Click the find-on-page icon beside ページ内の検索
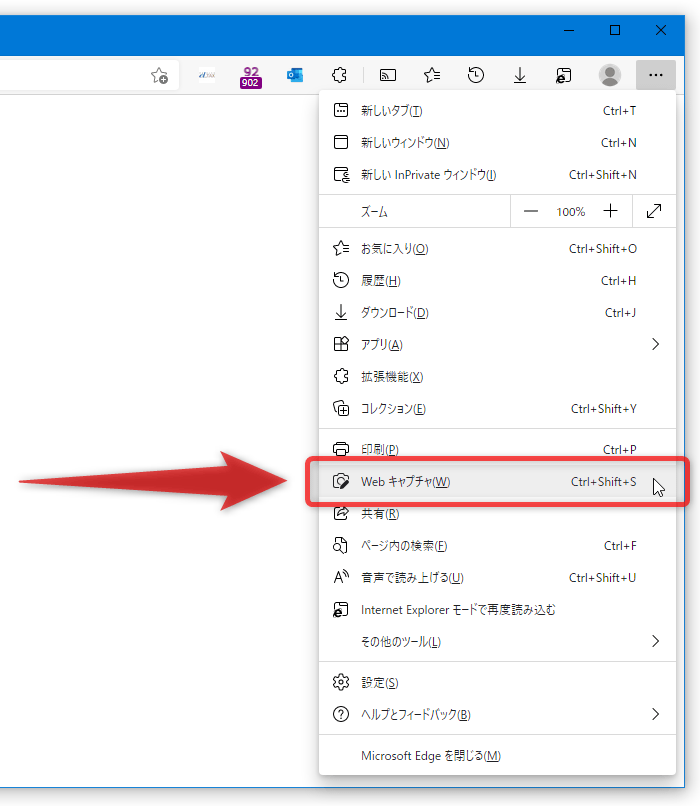Screen dimensions: 700x806 (340, 545)
